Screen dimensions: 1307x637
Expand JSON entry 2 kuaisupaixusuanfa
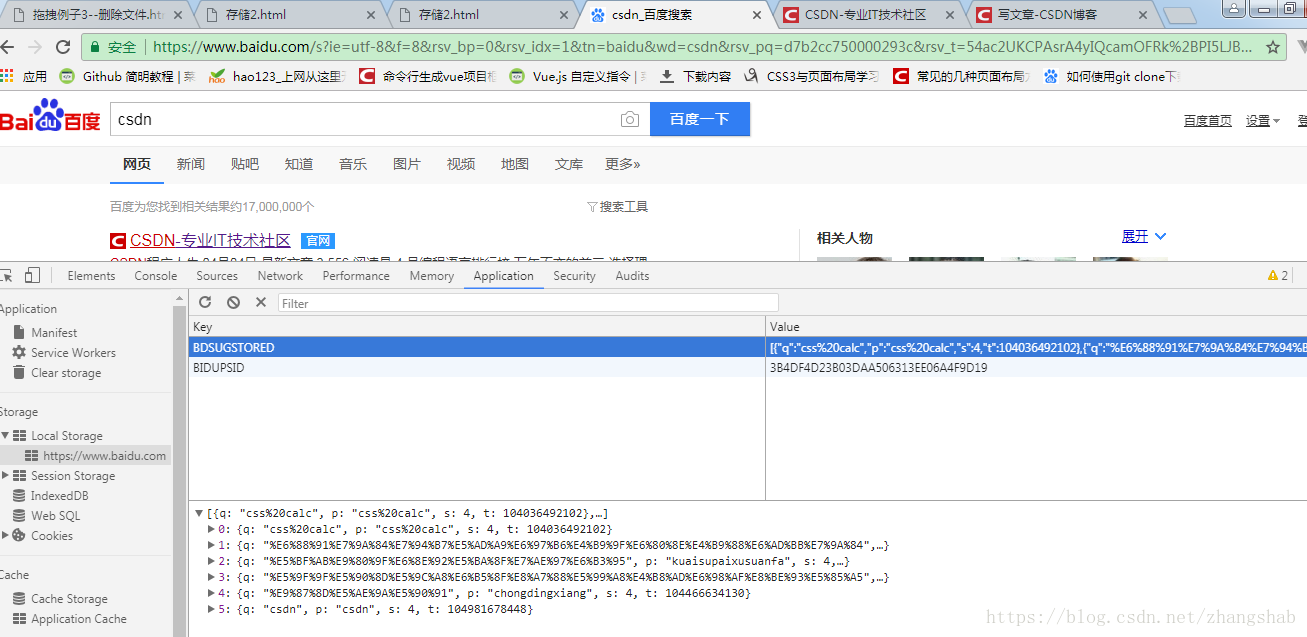[x=211, y=561]
